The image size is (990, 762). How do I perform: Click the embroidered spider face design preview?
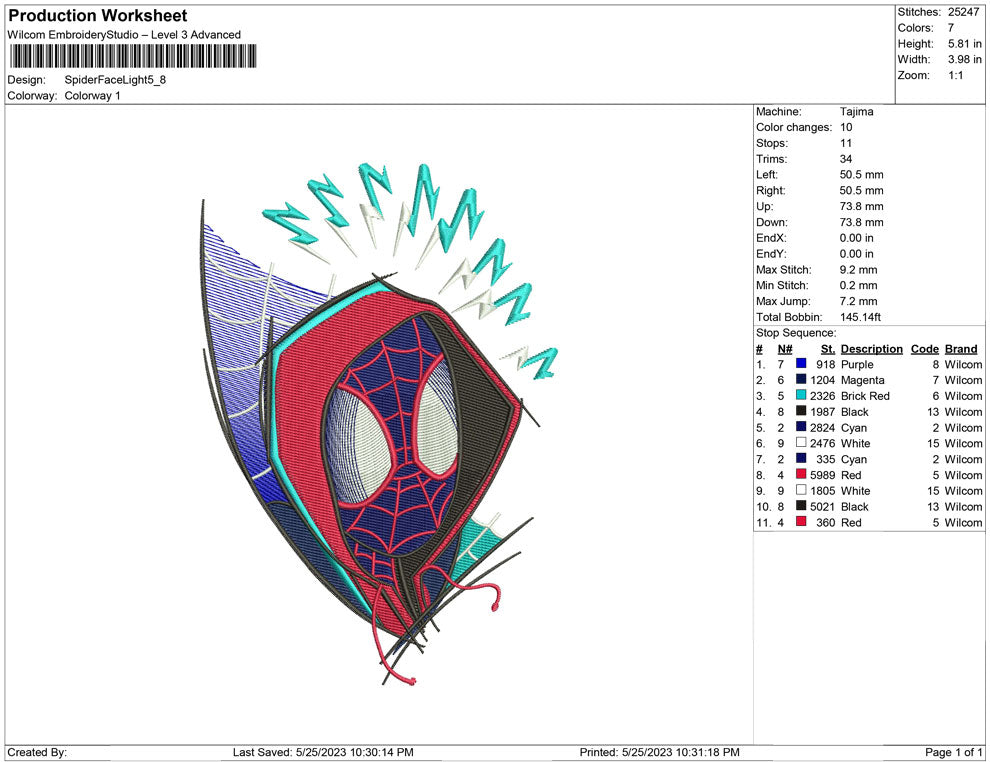pos(377,423)
